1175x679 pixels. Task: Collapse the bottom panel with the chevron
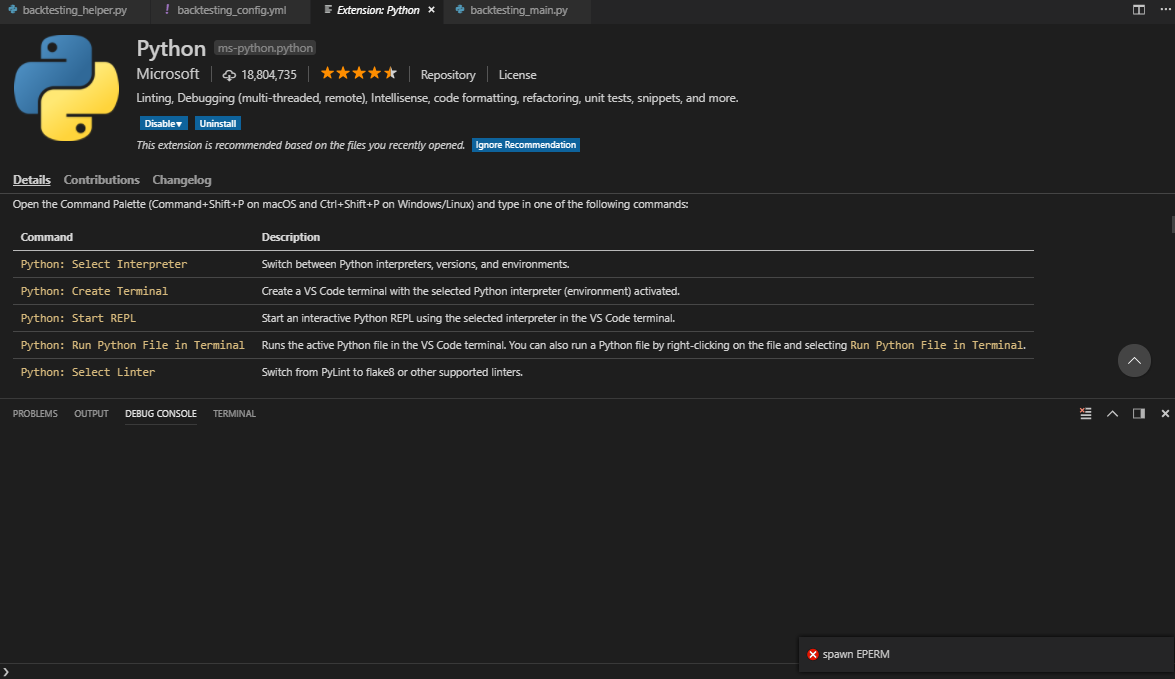point(1112,413)
